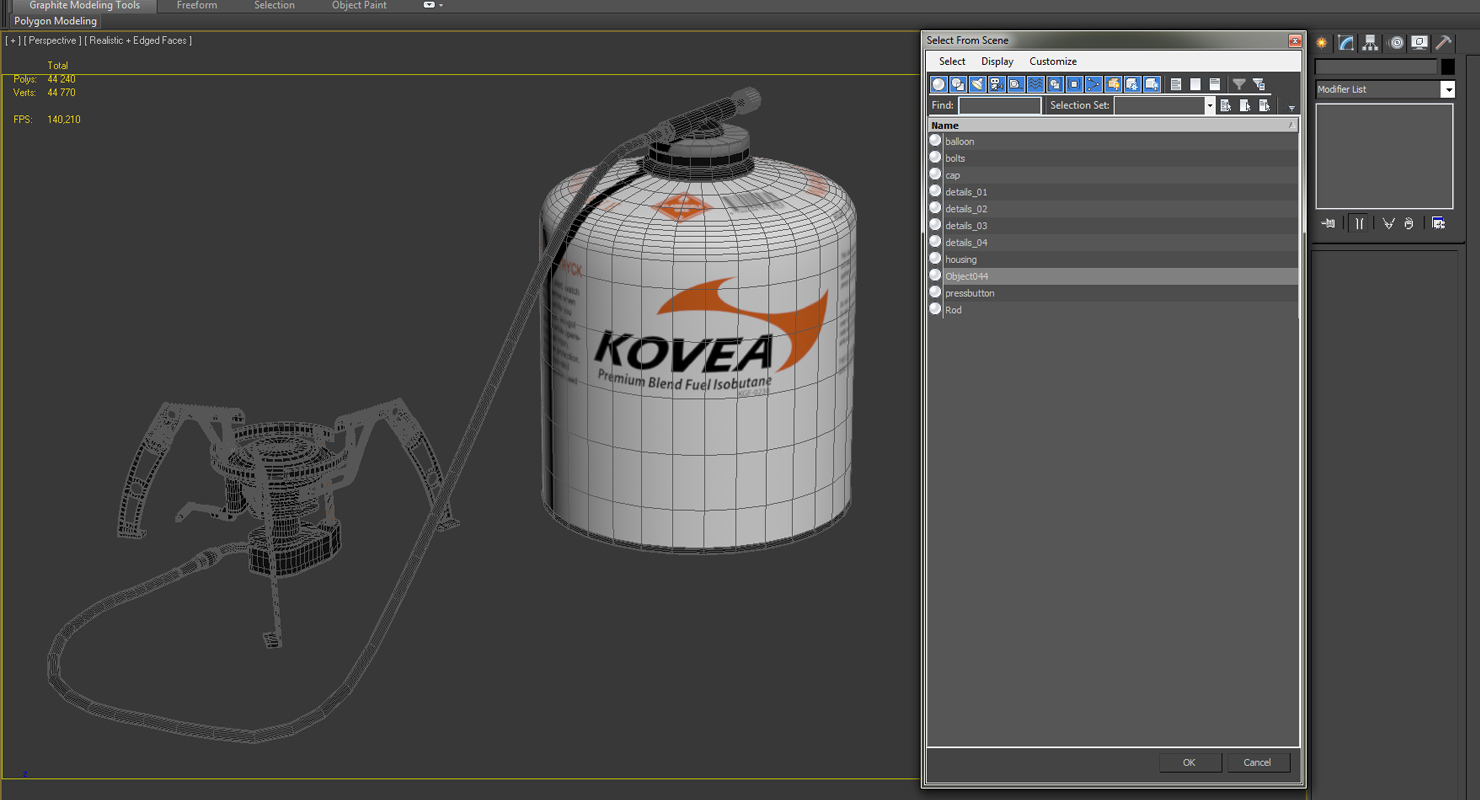Click sphere icon beside balloon row
The width and height of the screenshot is (1480, 800).
pos(935,141)
